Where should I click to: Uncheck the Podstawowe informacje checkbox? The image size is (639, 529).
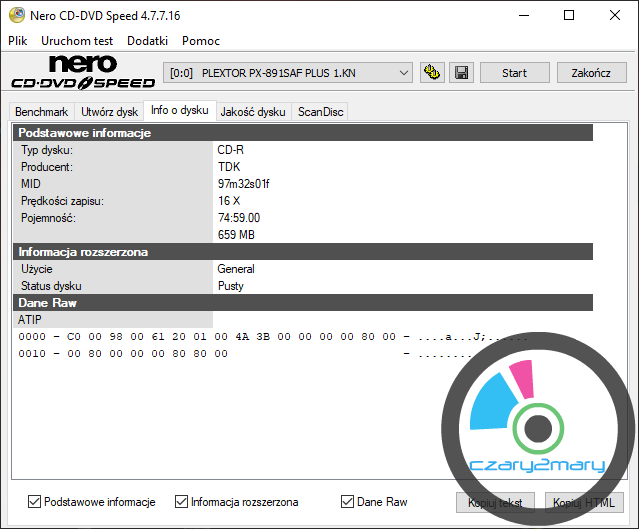[35, 502]
